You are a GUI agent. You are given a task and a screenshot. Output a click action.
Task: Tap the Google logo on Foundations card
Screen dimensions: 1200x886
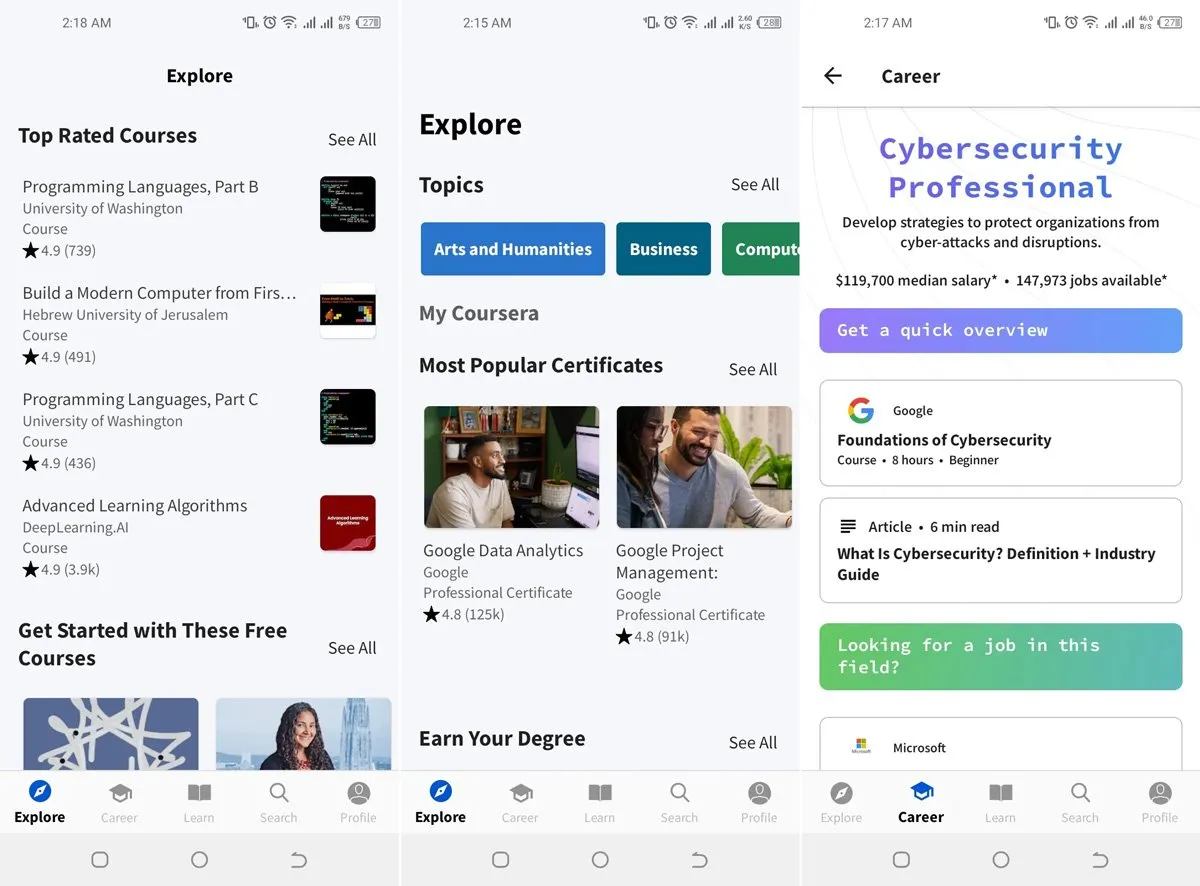[860, 410]
